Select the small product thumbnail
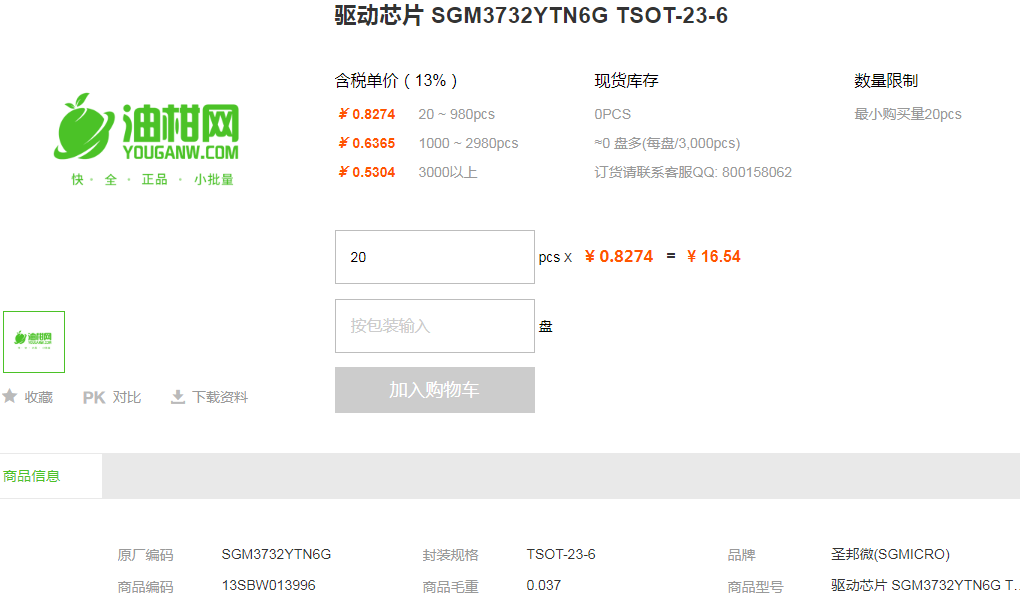 click(x=34, y=342)
